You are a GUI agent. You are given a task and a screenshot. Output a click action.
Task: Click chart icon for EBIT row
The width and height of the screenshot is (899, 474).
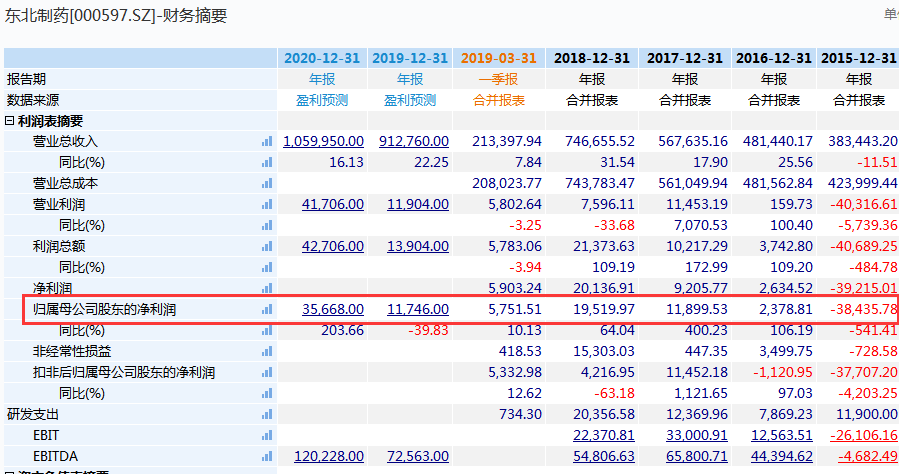(x=267, y=436)
